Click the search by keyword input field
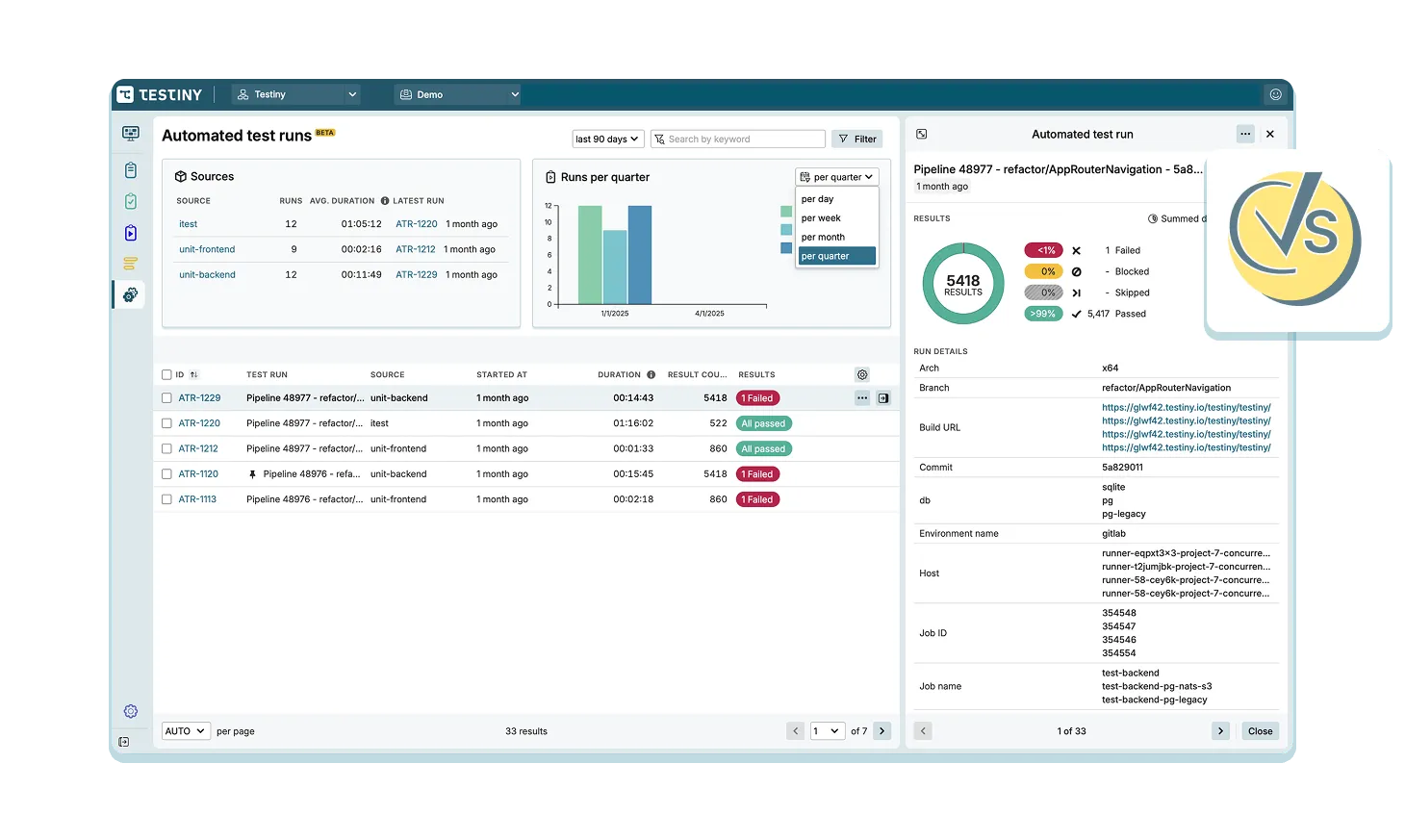Screen dimensions: 1405x840 737,139
